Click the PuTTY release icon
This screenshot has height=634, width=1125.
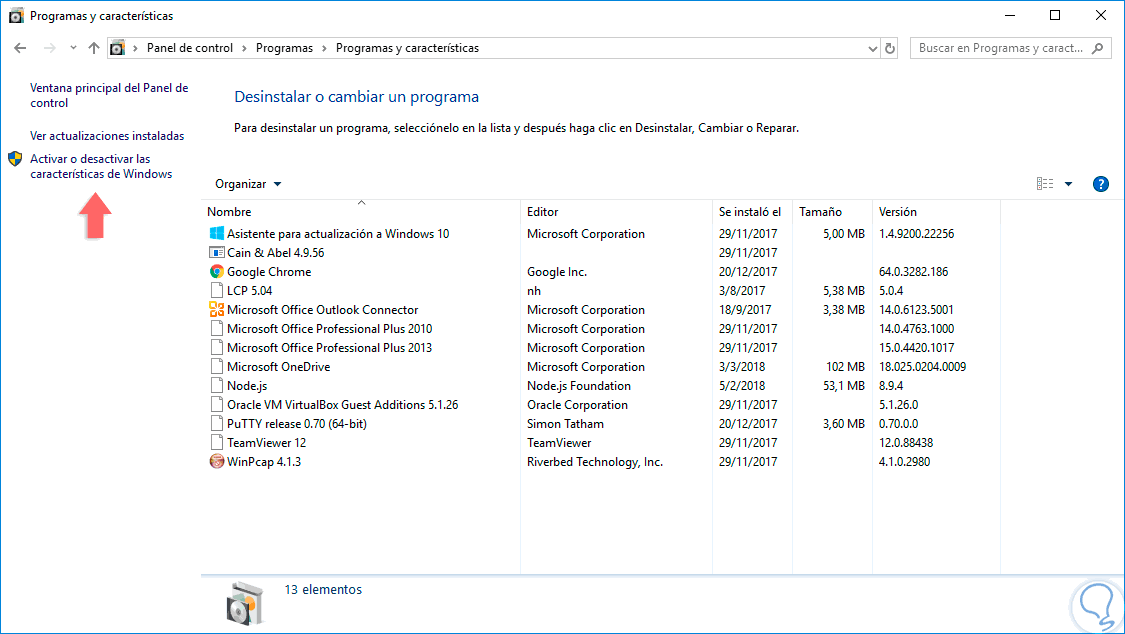pos(217,424)
